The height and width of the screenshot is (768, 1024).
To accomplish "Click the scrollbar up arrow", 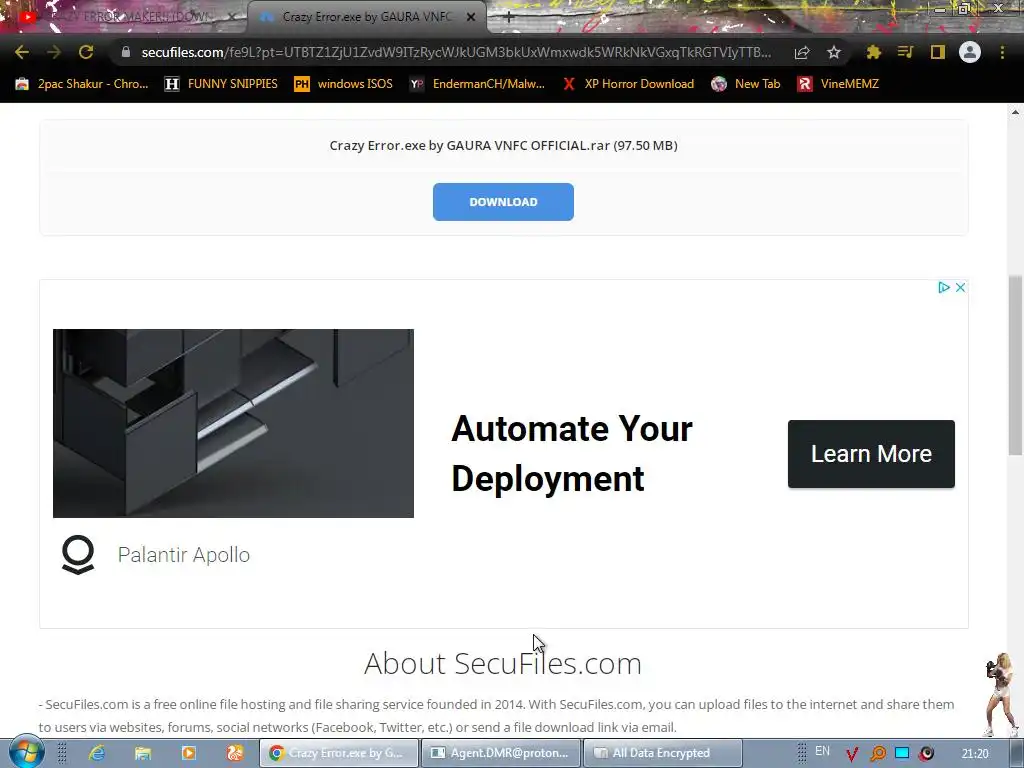I will coord(1015,112).
